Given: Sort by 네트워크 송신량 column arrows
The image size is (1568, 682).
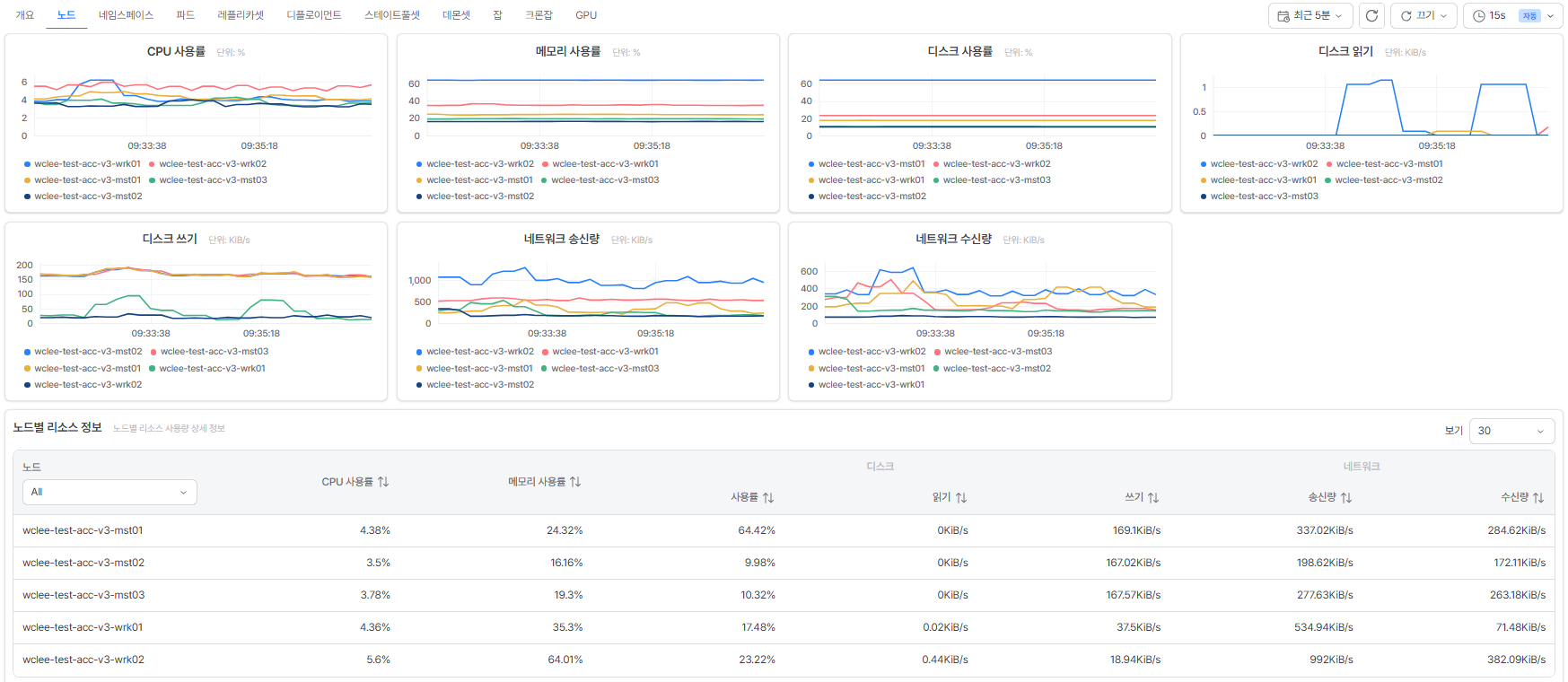Looking at the screenshot, I should coord(1346,497).
